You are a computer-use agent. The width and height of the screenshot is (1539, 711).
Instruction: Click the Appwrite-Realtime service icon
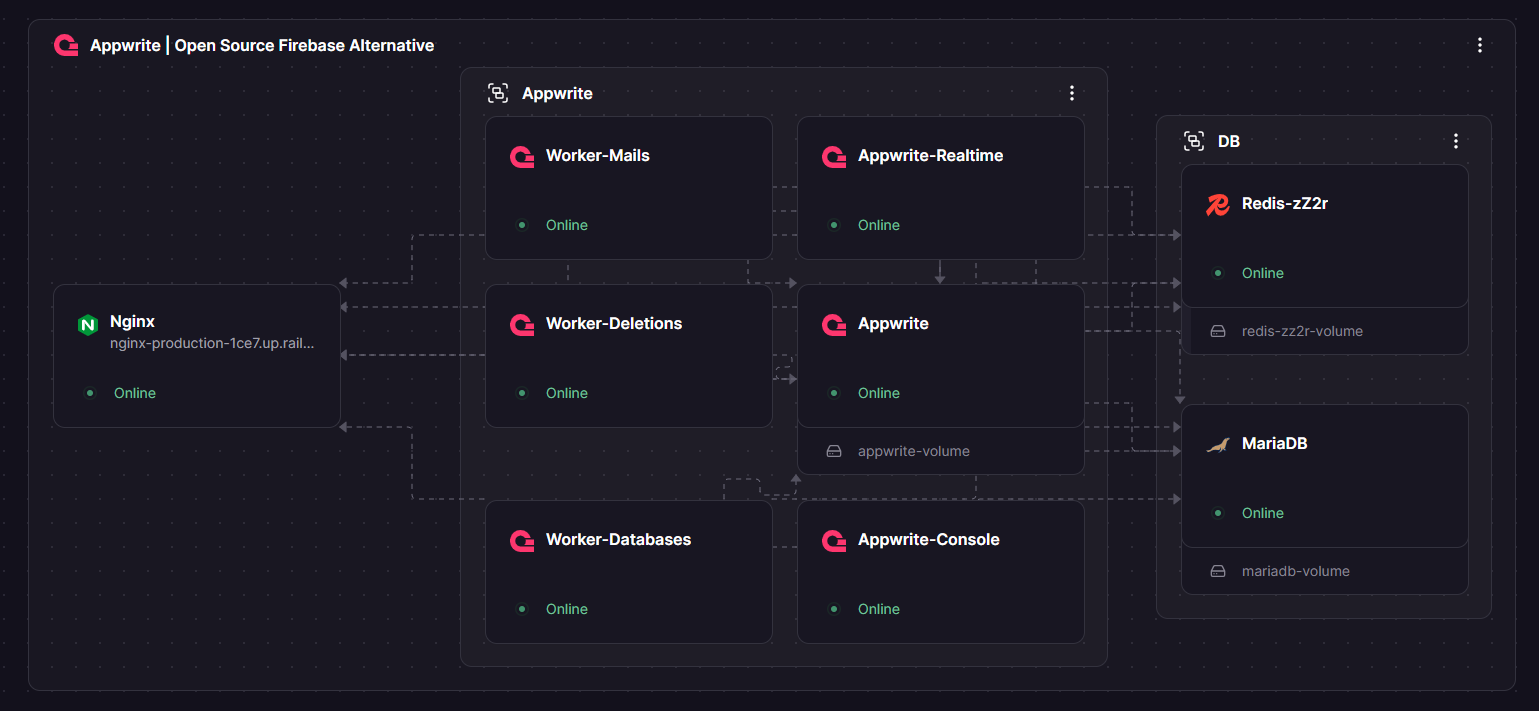coord(834,156)
